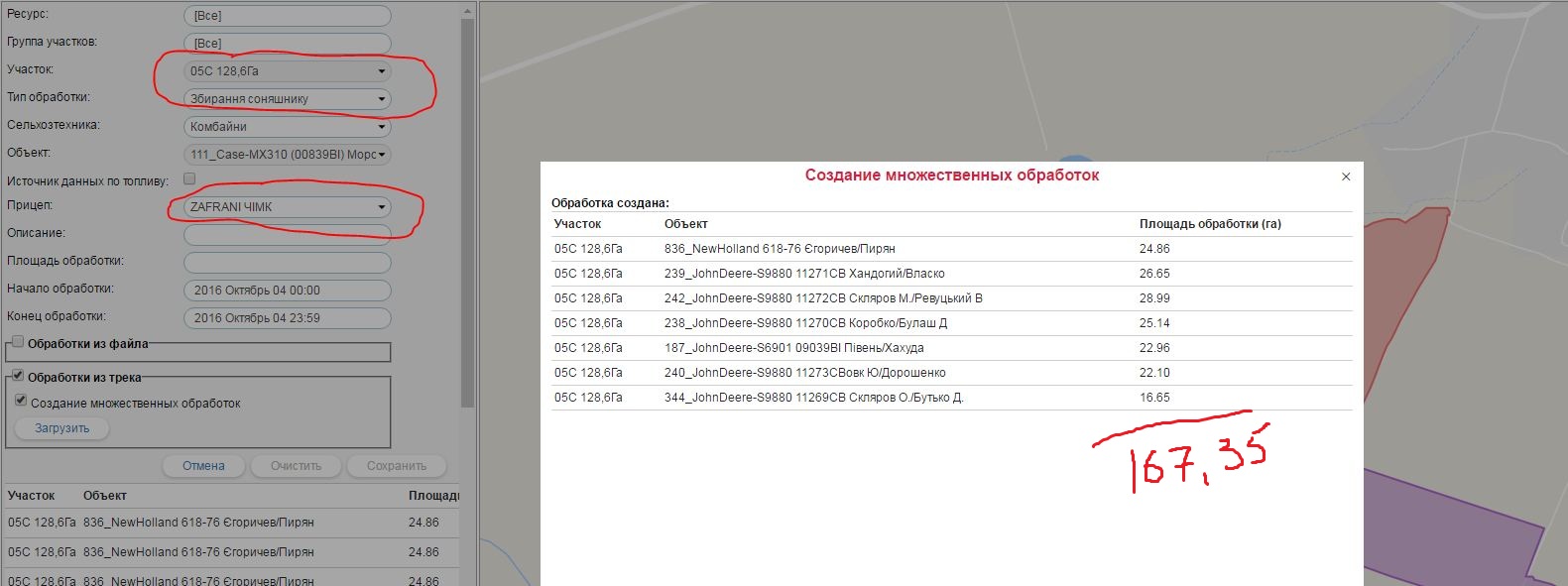
Task: Open the Сельхозтехника dropdown with Комбайни
Action: pyautogui.click(x=287, y=127)
